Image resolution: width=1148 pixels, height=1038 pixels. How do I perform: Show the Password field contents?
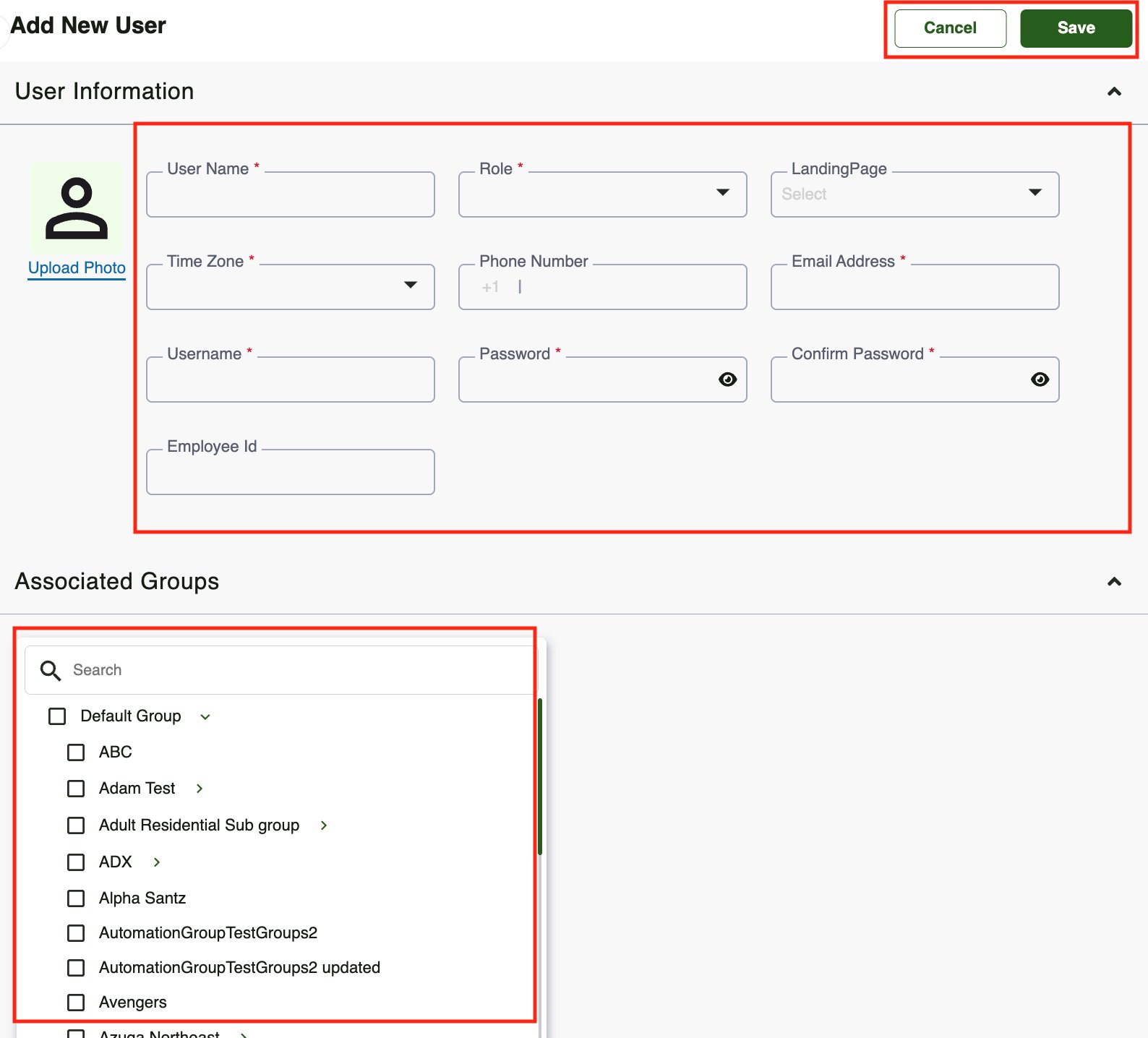coord(727,379)
